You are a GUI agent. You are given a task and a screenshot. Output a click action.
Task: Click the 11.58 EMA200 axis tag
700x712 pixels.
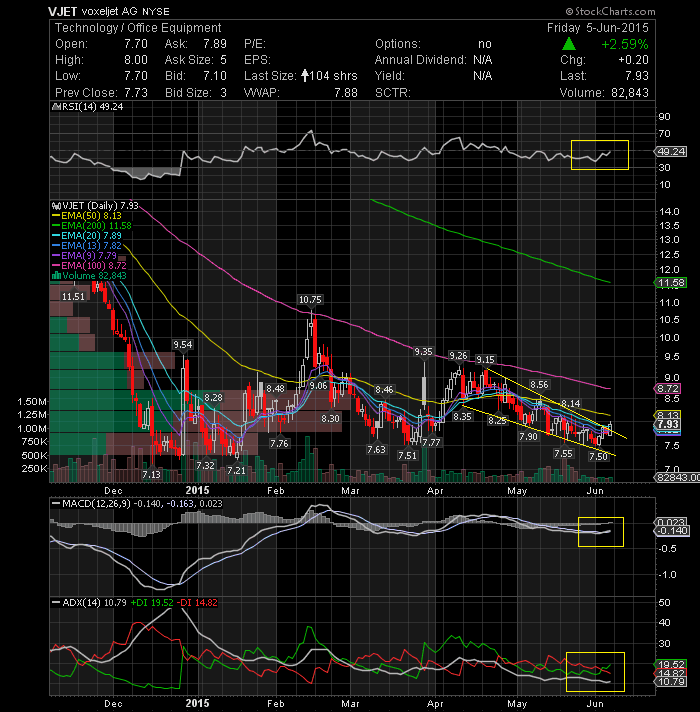[670, 283]
